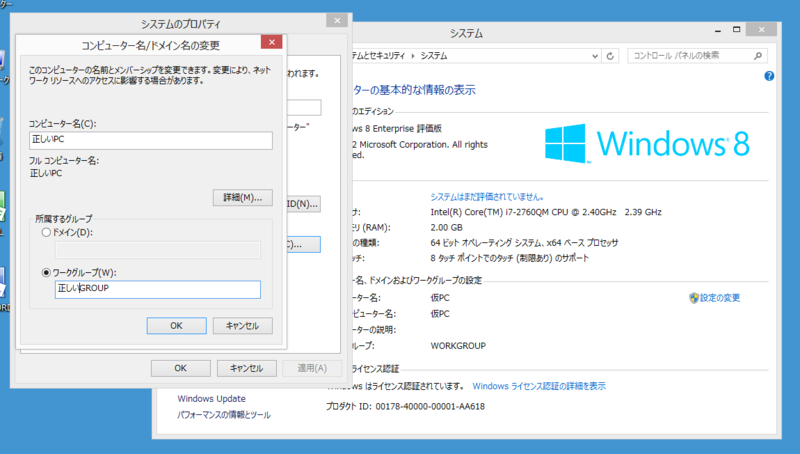Click the 詳細(M)... button
Image resolution: width=800 pixels, height=454 pixels.
[x=242, y=197]
